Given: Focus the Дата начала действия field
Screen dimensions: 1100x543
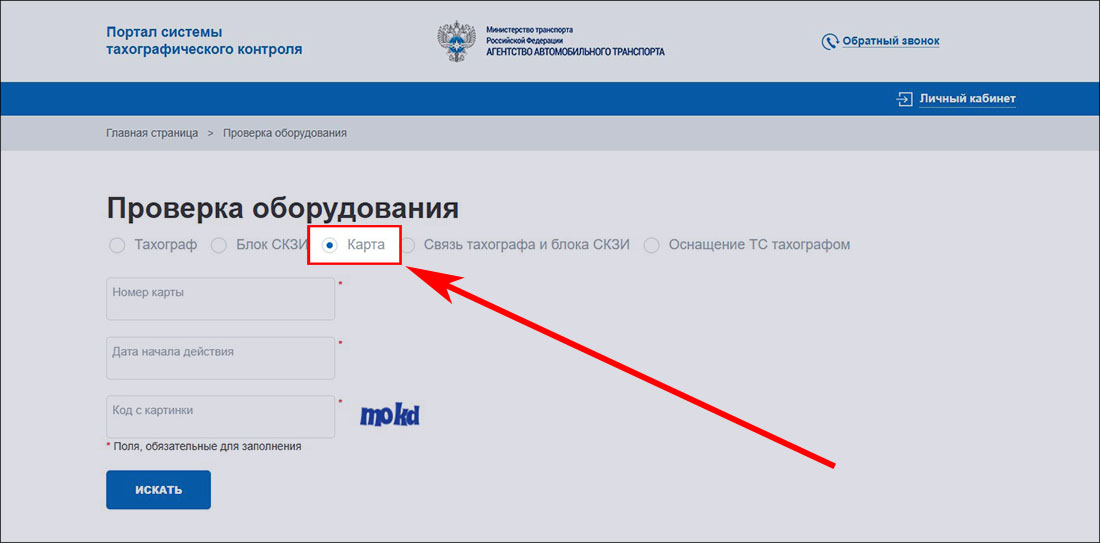Looking at the screenshot, I should coord(220,358).
